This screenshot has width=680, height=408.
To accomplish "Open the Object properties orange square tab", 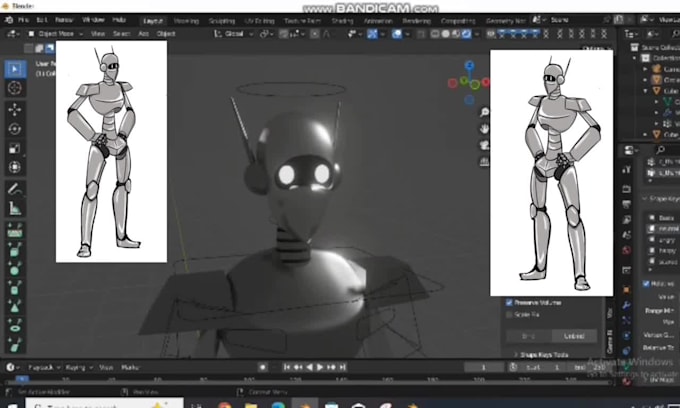I will [626, 289].
